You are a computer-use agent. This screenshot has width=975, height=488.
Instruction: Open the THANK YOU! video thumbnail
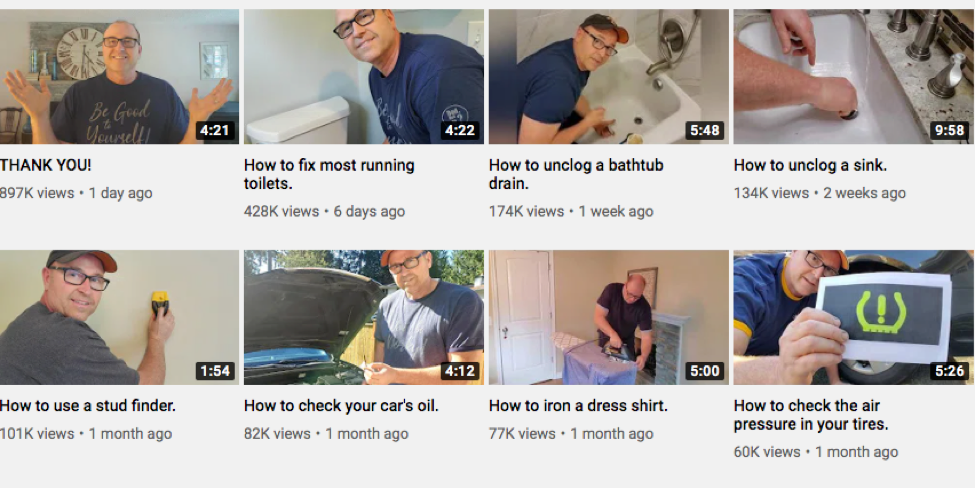click(x=119, y=76)
